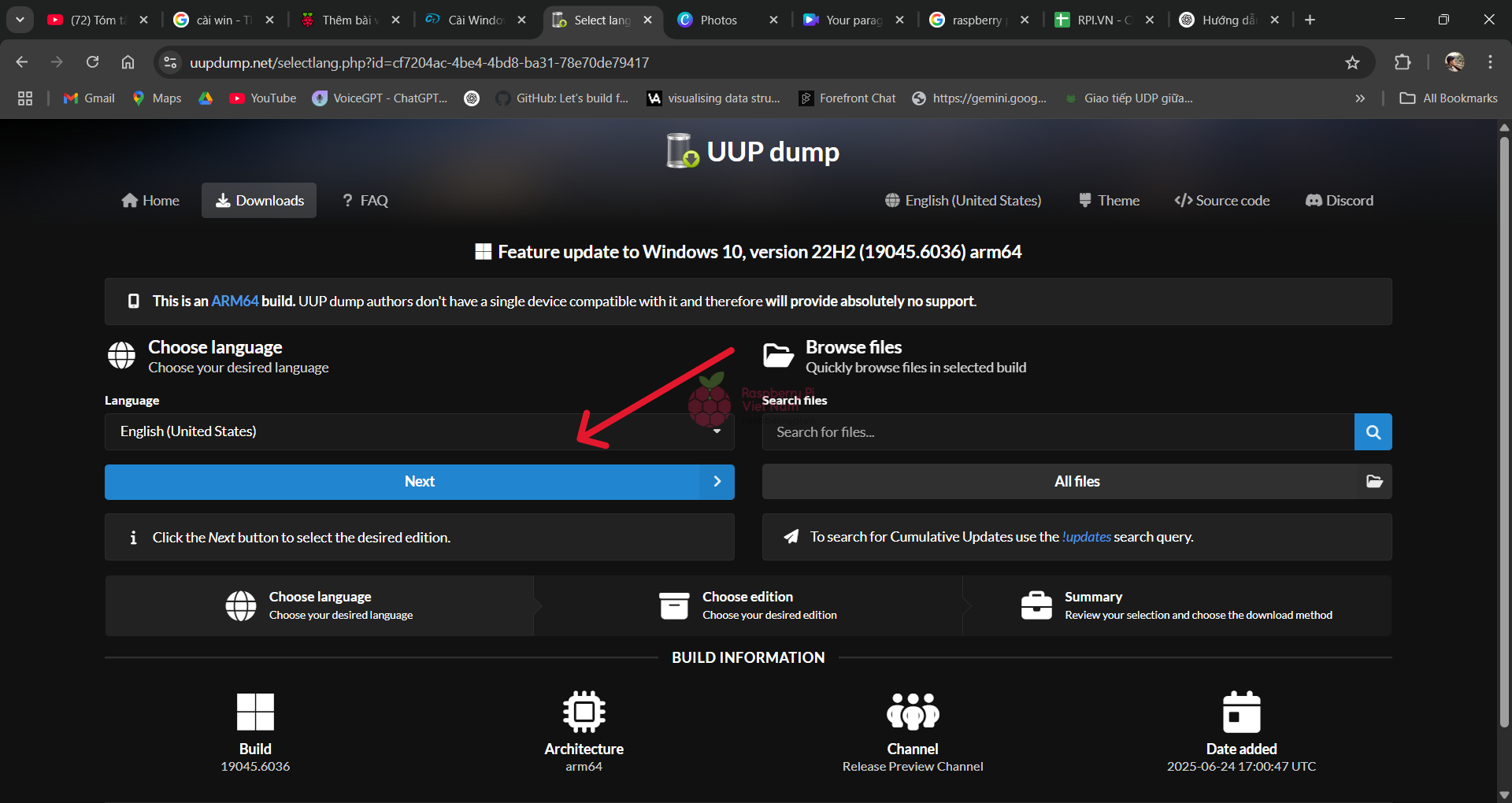
Task: View site information icon in address bar
Action: 169,63
